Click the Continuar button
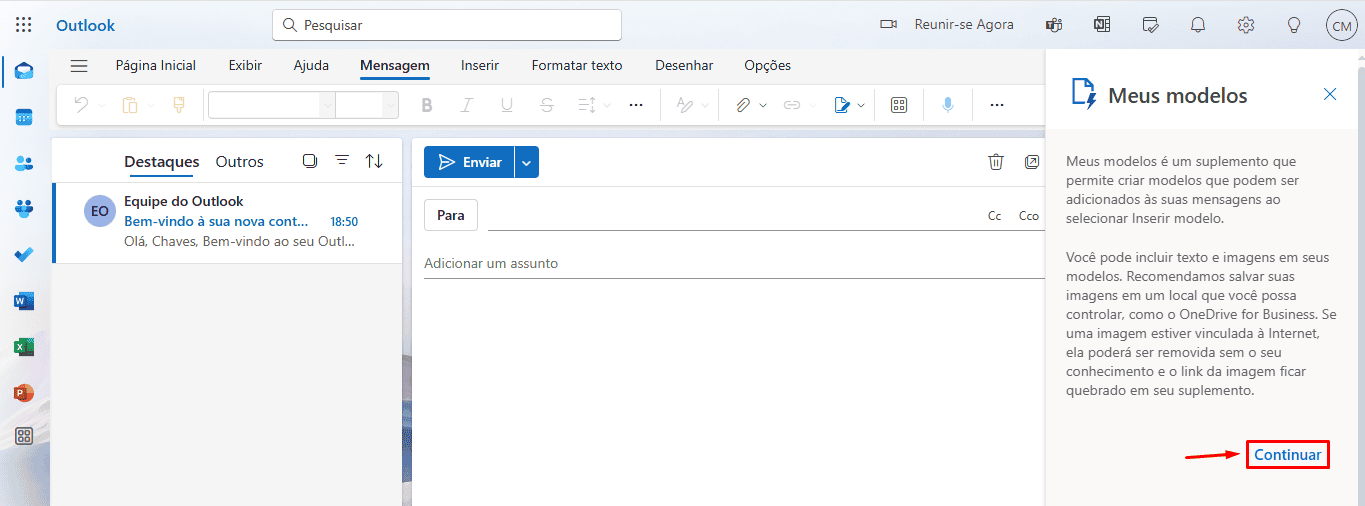 pos(1288,455)
